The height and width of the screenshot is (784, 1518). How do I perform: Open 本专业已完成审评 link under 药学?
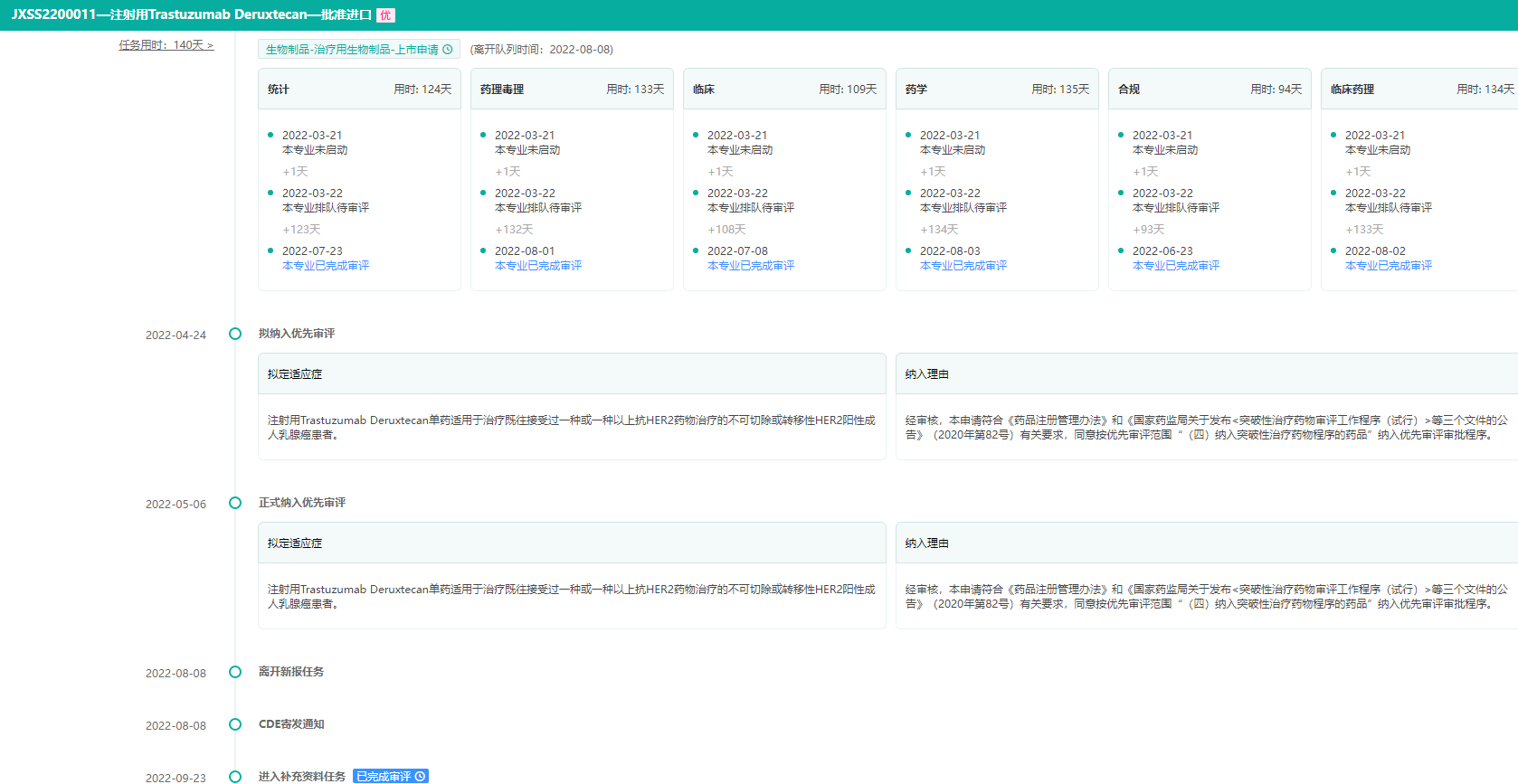963,266
